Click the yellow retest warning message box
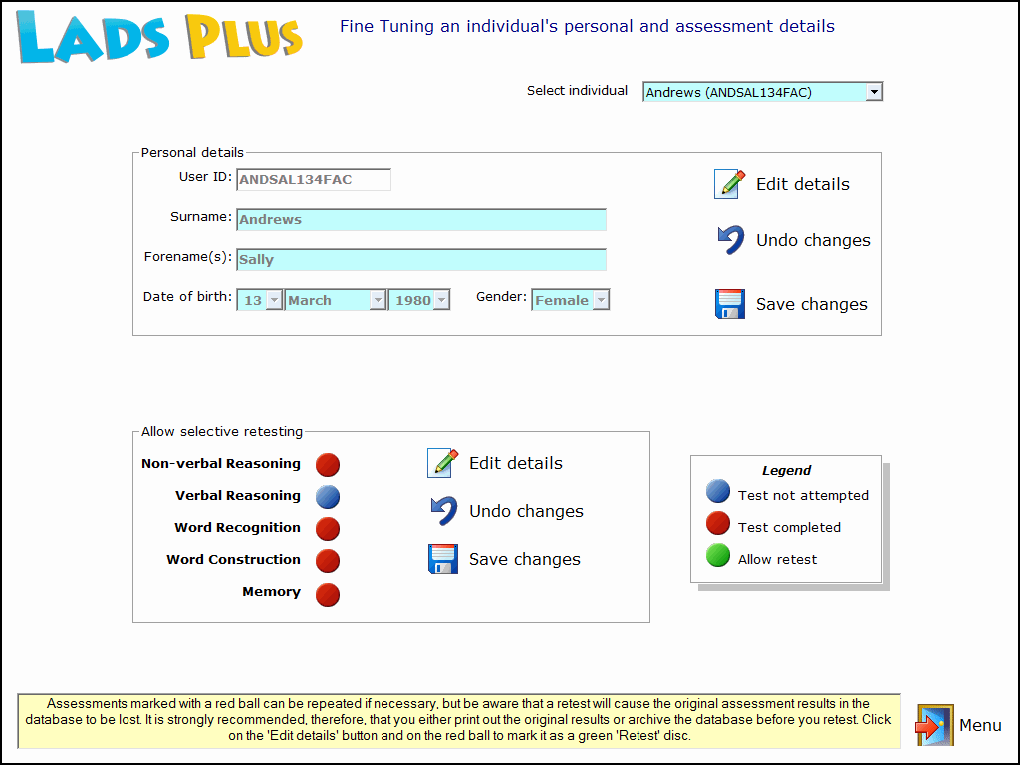 (459, 720)
